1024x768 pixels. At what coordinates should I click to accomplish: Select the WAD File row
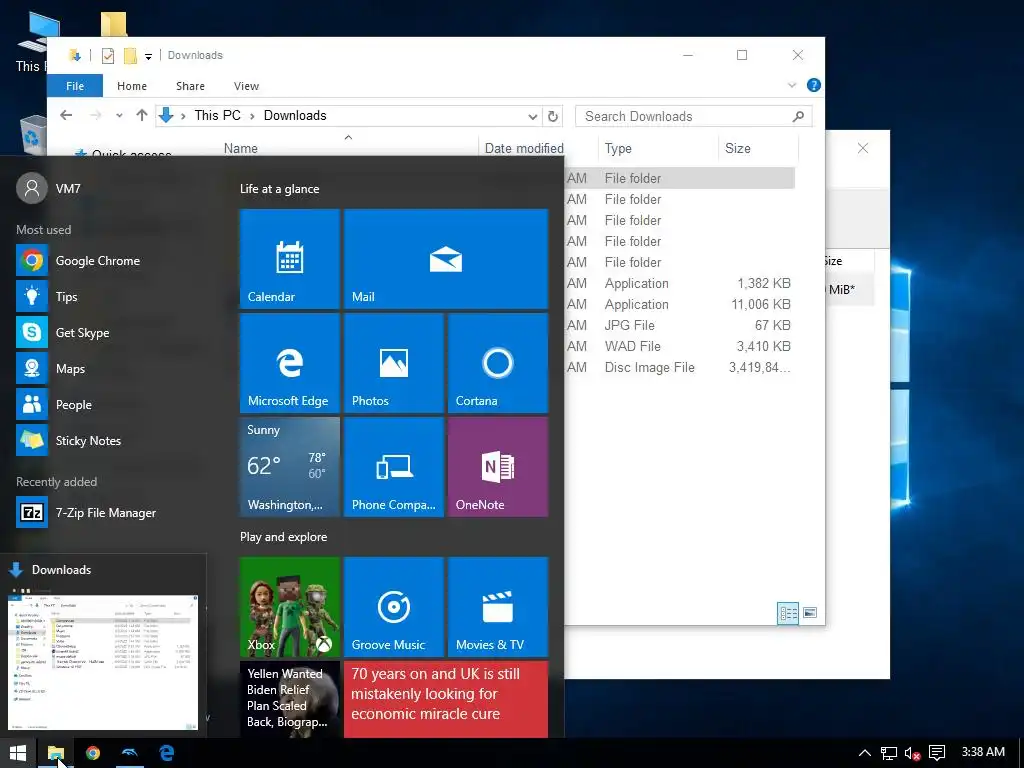[679, 346]
